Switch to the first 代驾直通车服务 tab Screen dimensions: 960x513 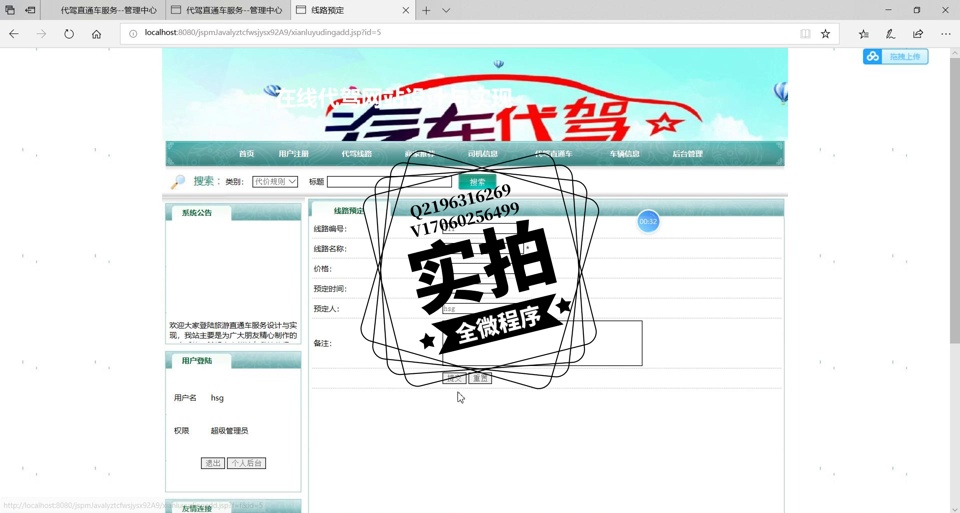coord(100,10)
